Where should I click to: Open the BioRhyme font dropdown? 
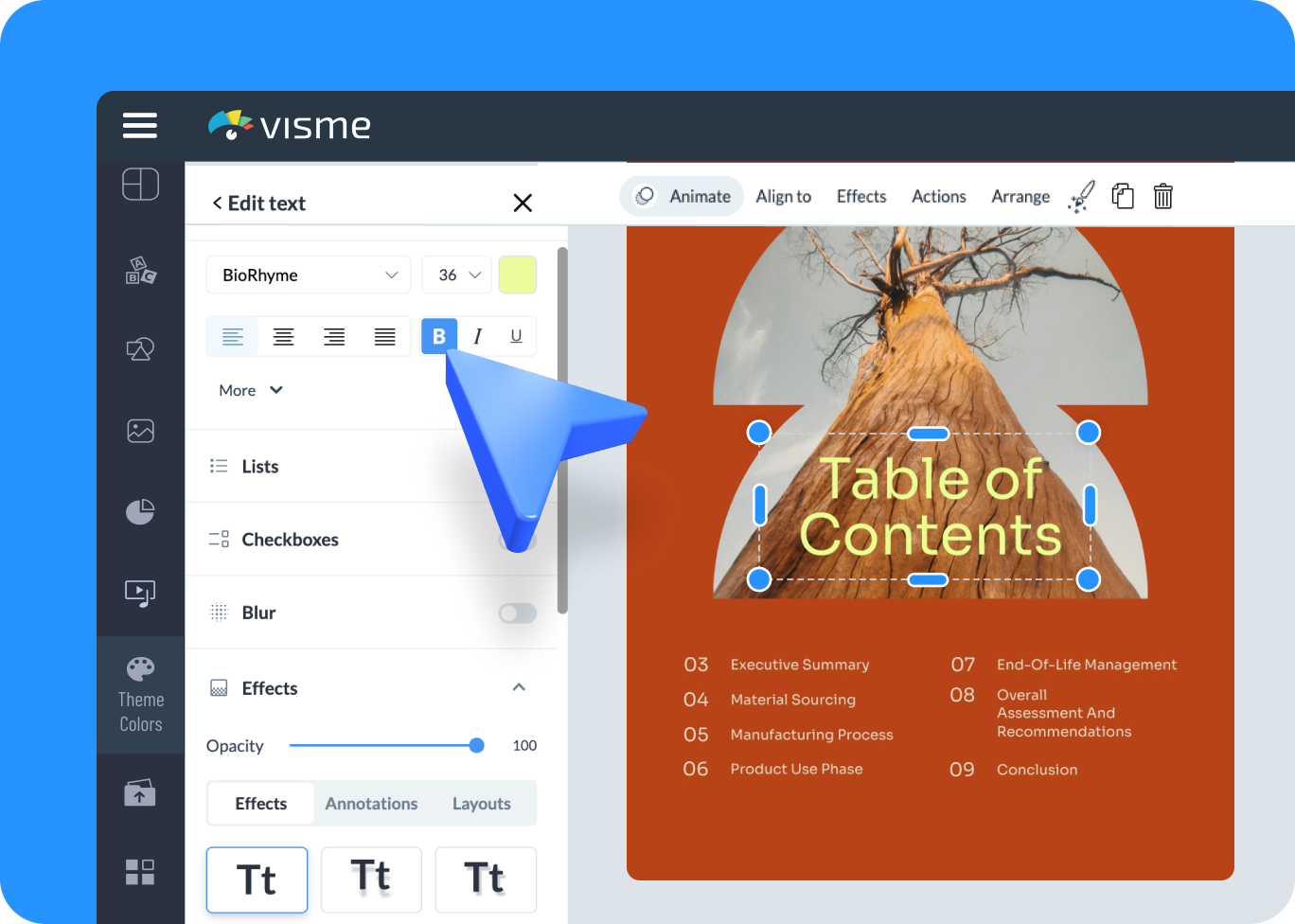tap(309, 275)
